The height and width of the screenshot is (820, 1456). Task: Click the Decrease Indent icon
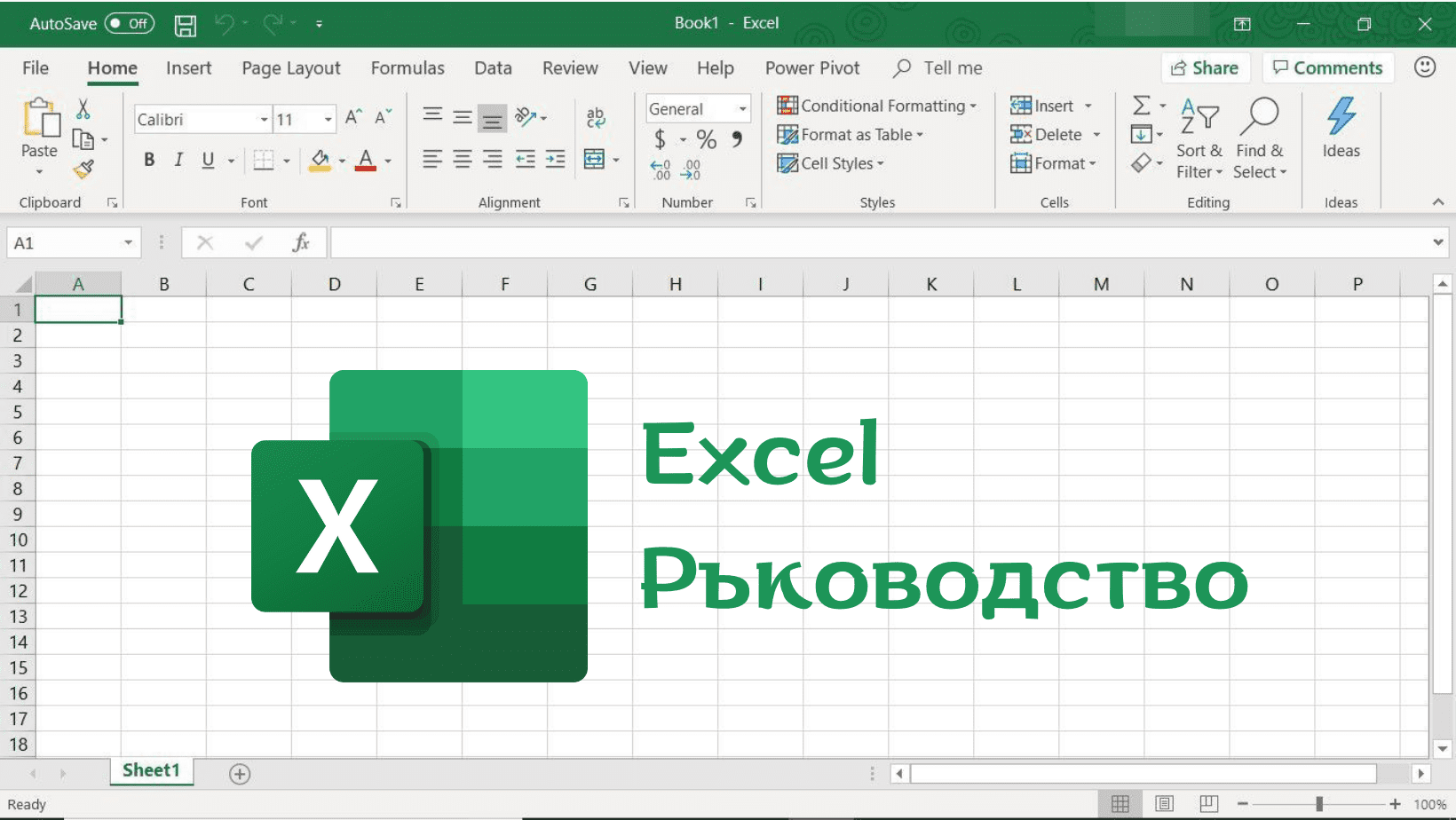tap(526, 159)
